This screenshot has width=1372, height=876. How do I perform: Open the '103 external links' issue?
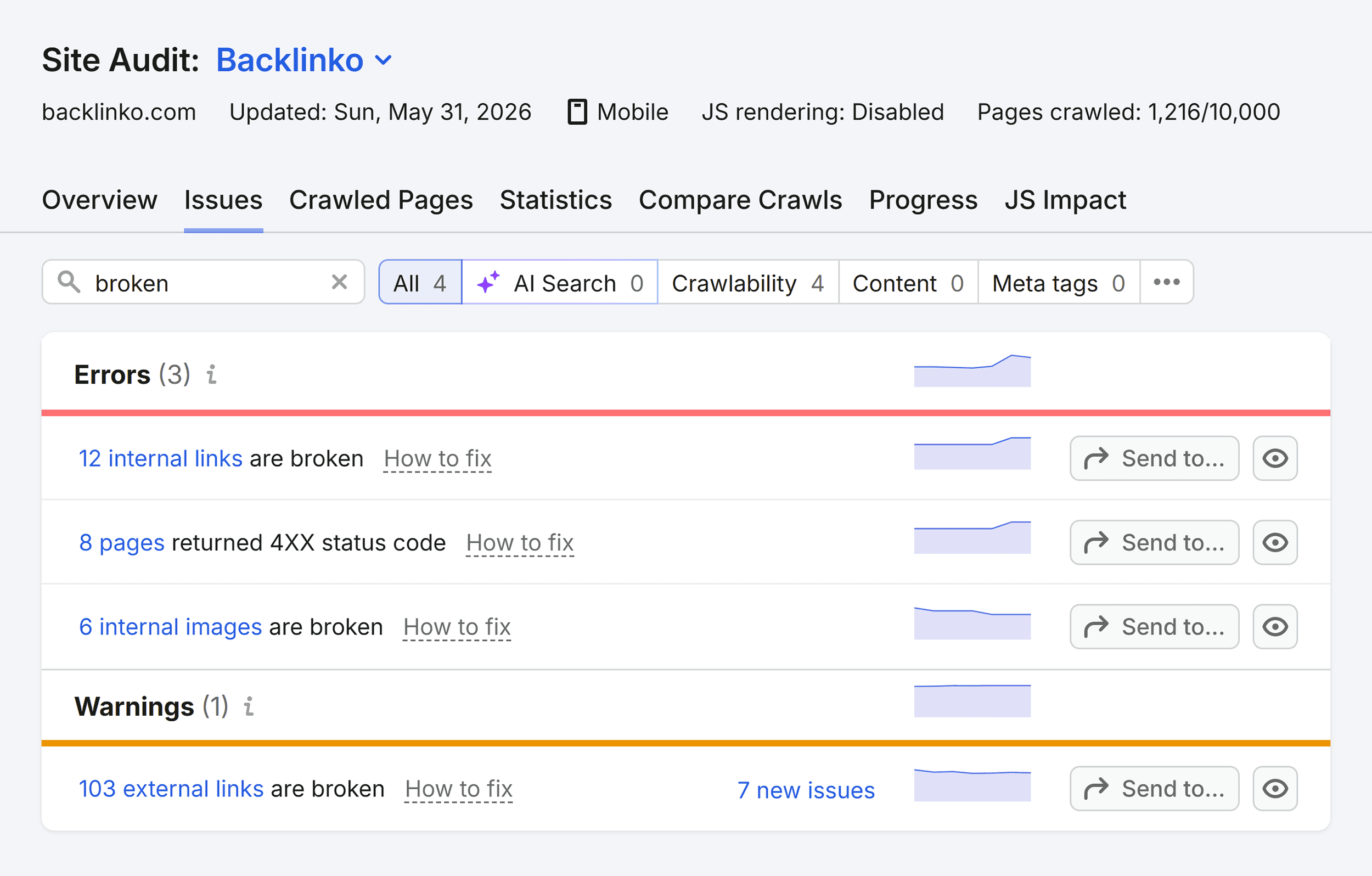coord(171,789)
